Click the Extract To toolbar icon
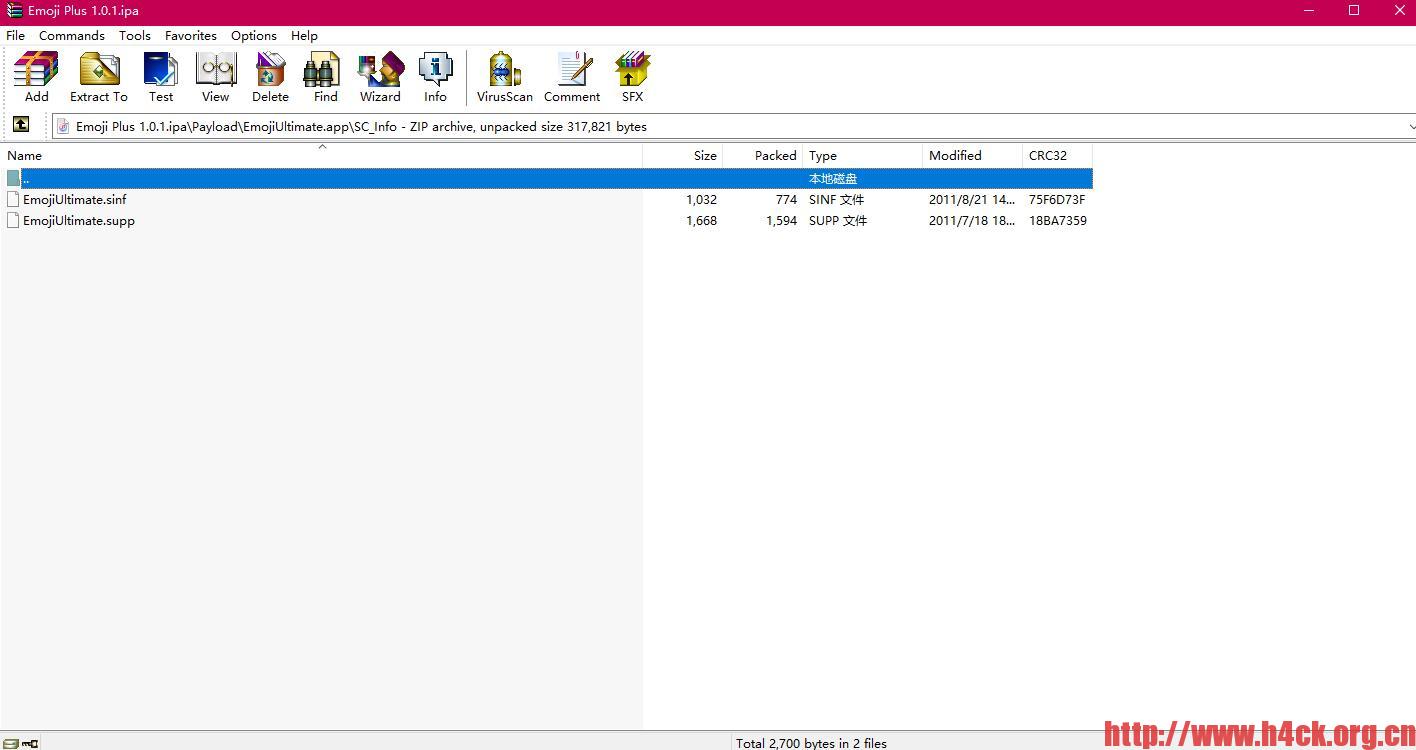This screenshot has height=750, width=1416. 98,77
